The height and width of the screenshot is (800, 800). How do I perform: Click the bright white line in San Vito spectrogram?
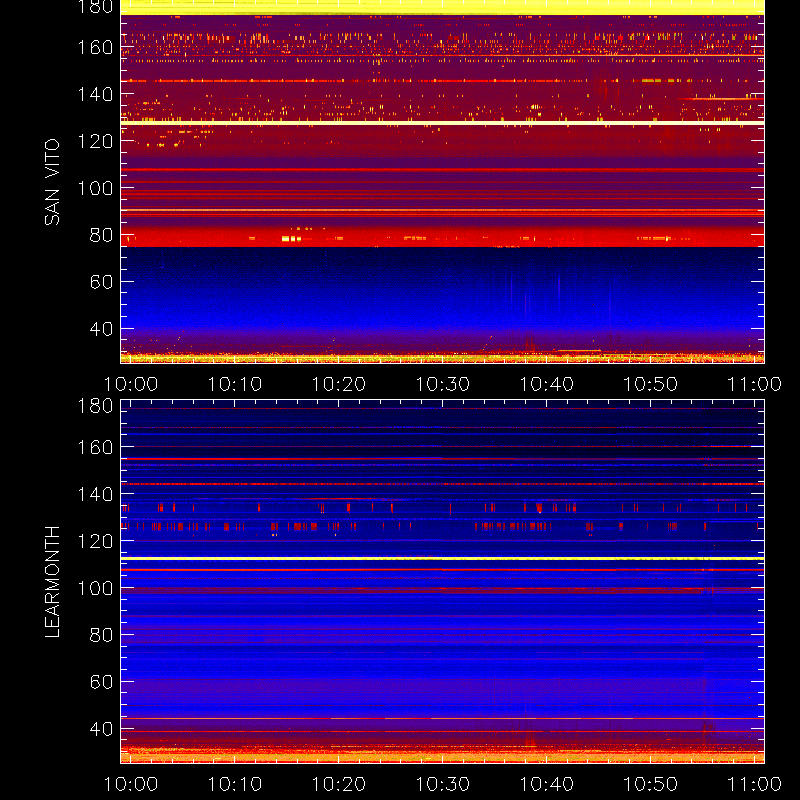pyautogui.click(x=442, y=123)
